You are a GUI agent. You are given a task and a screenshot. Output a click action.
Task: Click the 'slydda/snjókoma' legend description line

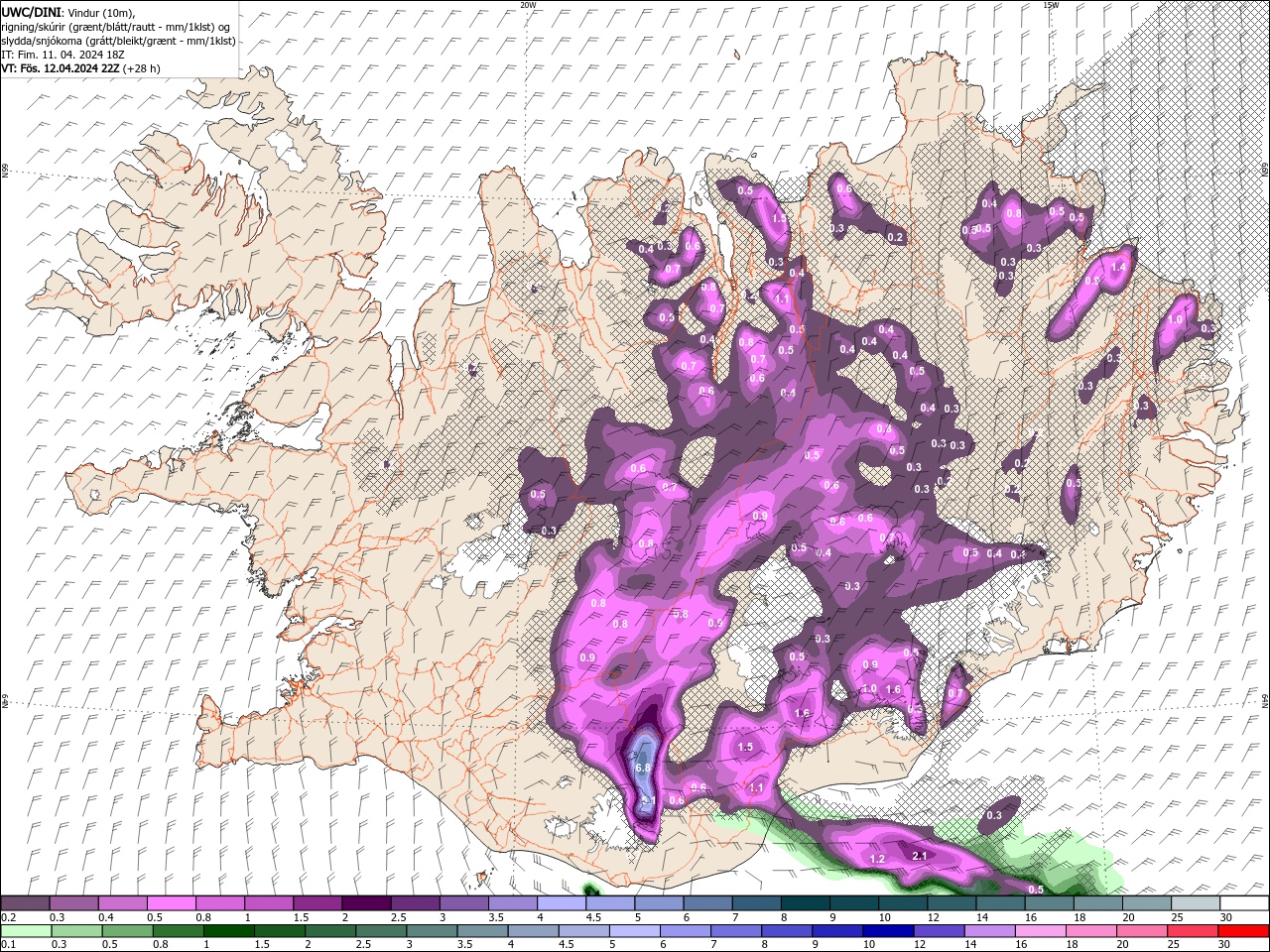pyautogui.click(x=117, y=41)
